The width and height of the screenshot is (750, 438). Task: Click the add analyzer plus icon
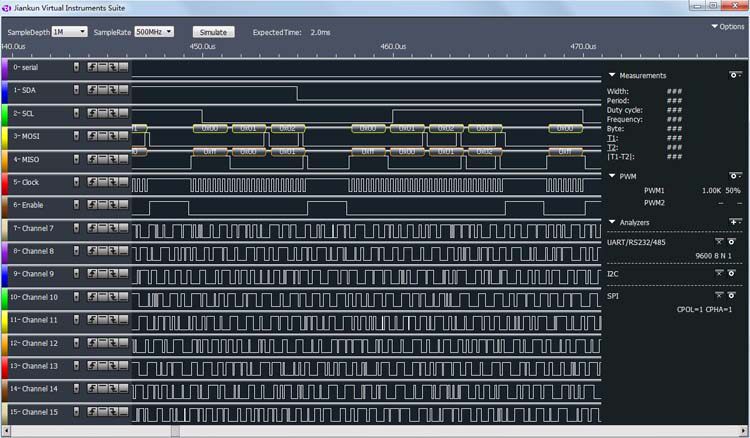tap(735, 221)
